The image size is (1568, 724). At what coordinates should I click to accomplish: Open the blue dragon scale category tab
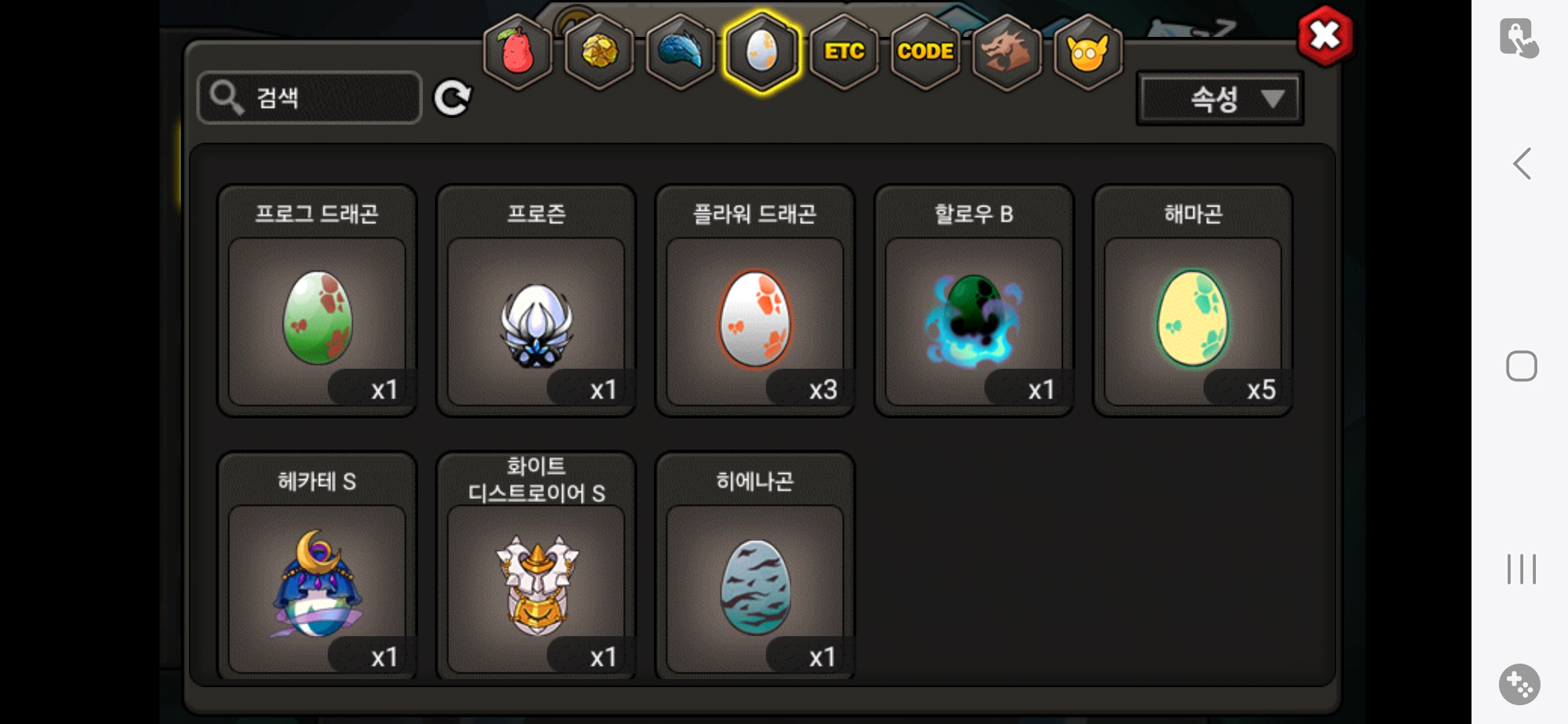[x=680, y=52]
